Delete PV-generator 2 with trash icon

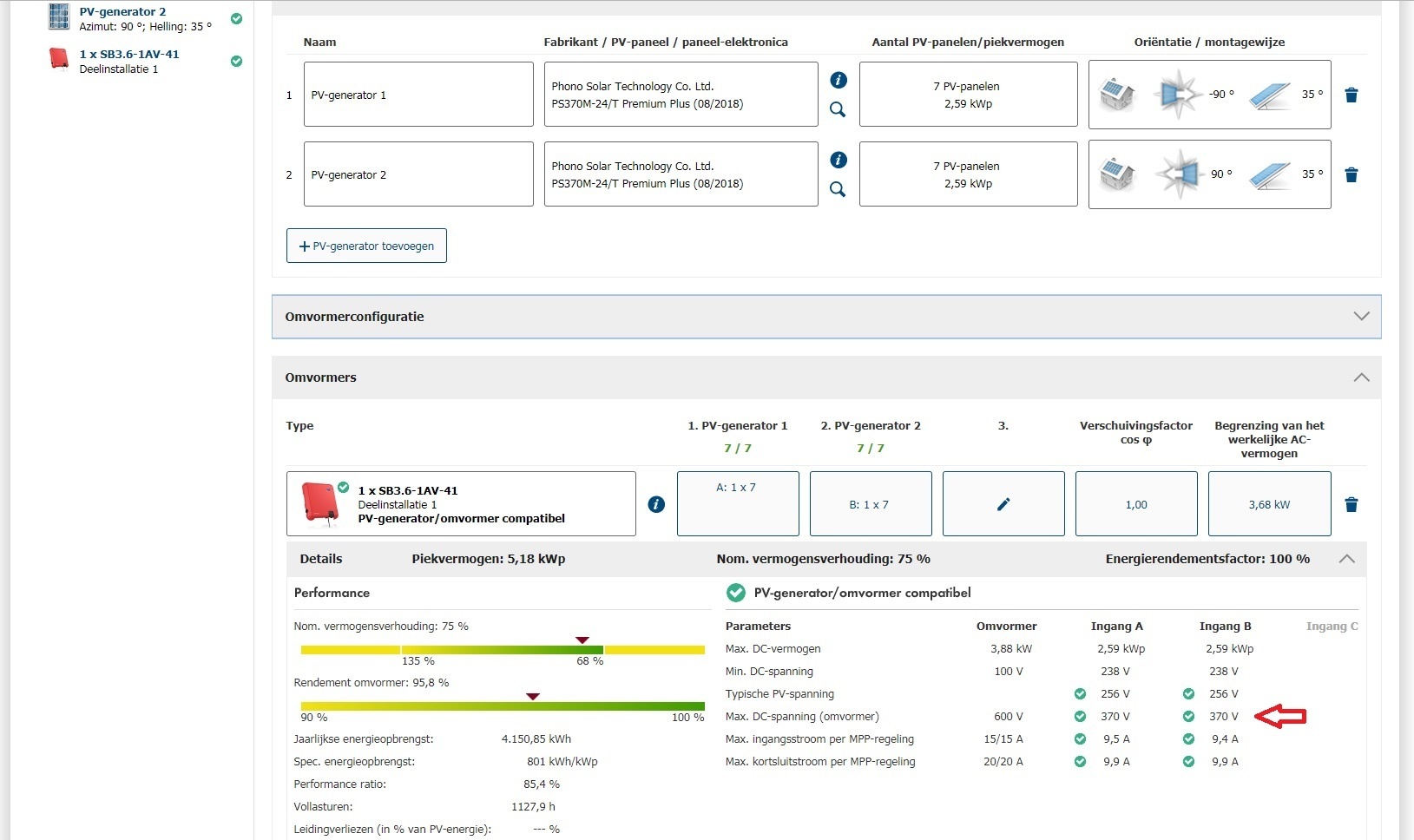1352,175
